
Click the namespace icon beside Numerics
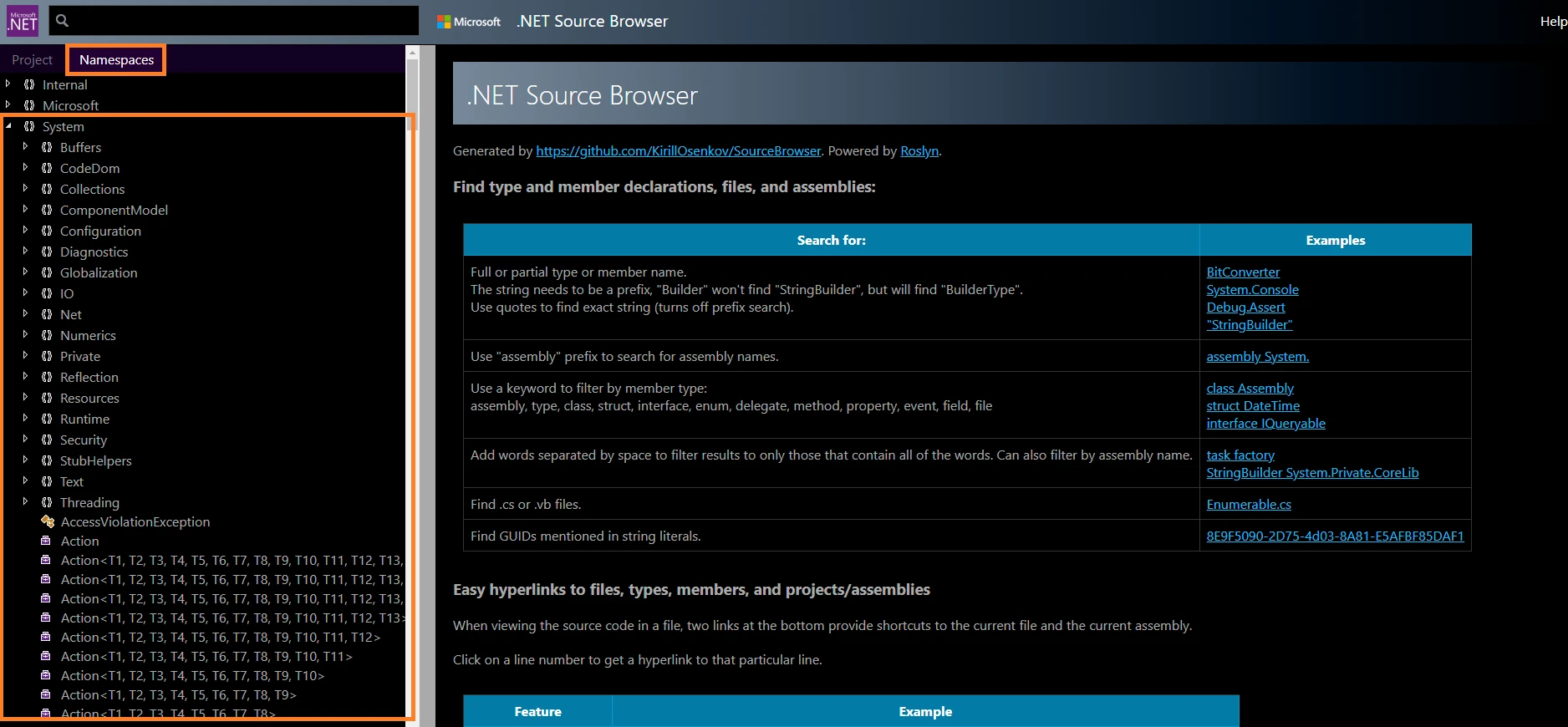(x=47, y=335)
